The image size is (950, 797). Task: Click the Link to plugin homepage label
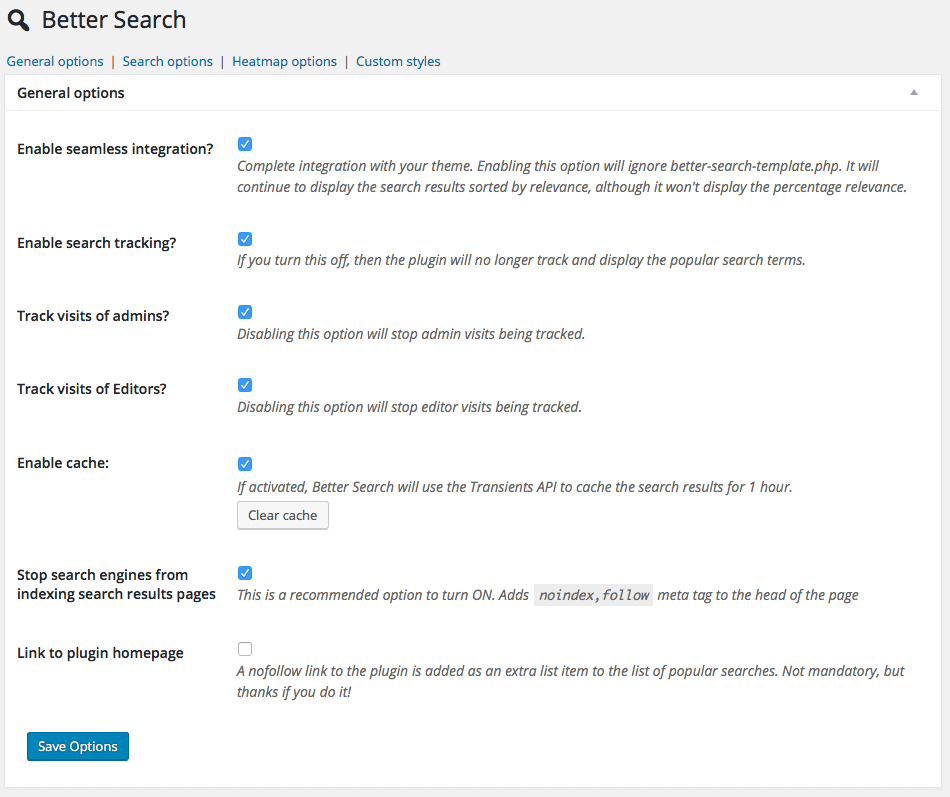click(100, 653)
